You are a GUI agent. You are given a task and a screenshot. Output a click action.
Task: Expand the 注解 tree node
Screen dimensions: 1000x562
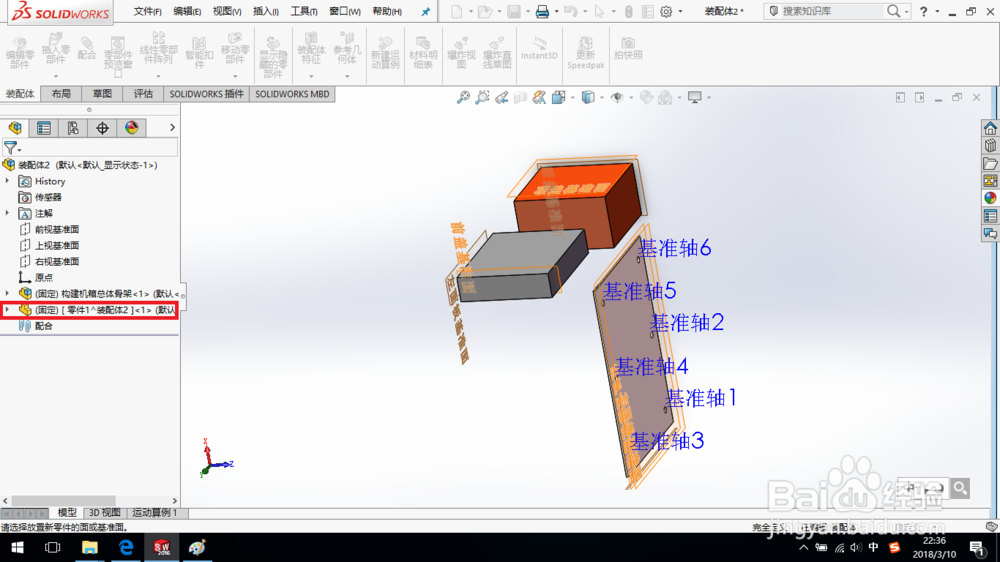tap(7, 213)
